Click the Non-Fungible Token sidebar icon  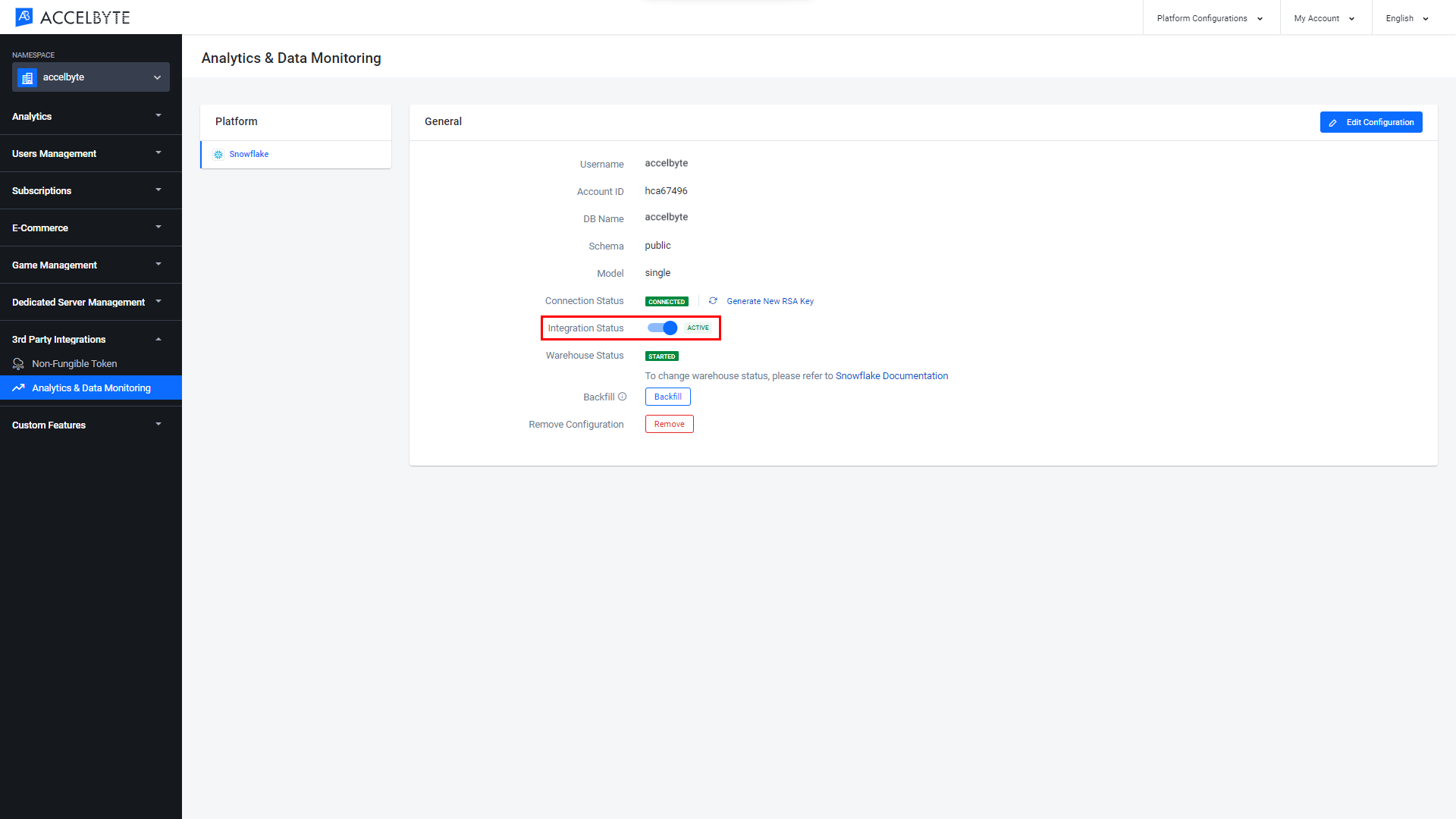coord(19,363)
